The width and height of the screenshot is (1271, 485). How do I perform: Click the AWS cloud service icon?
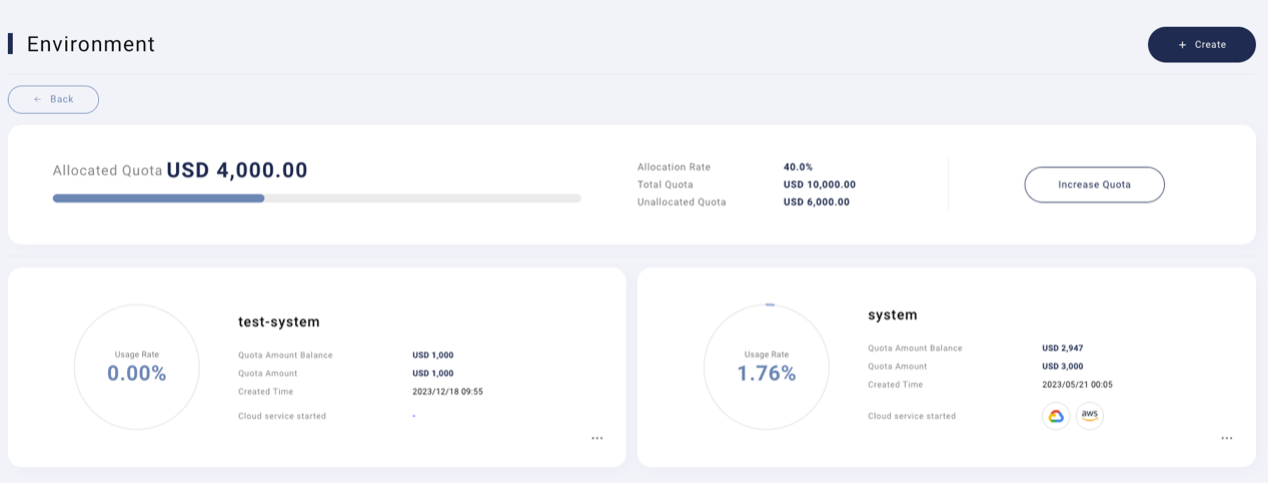click(1090, 416)
